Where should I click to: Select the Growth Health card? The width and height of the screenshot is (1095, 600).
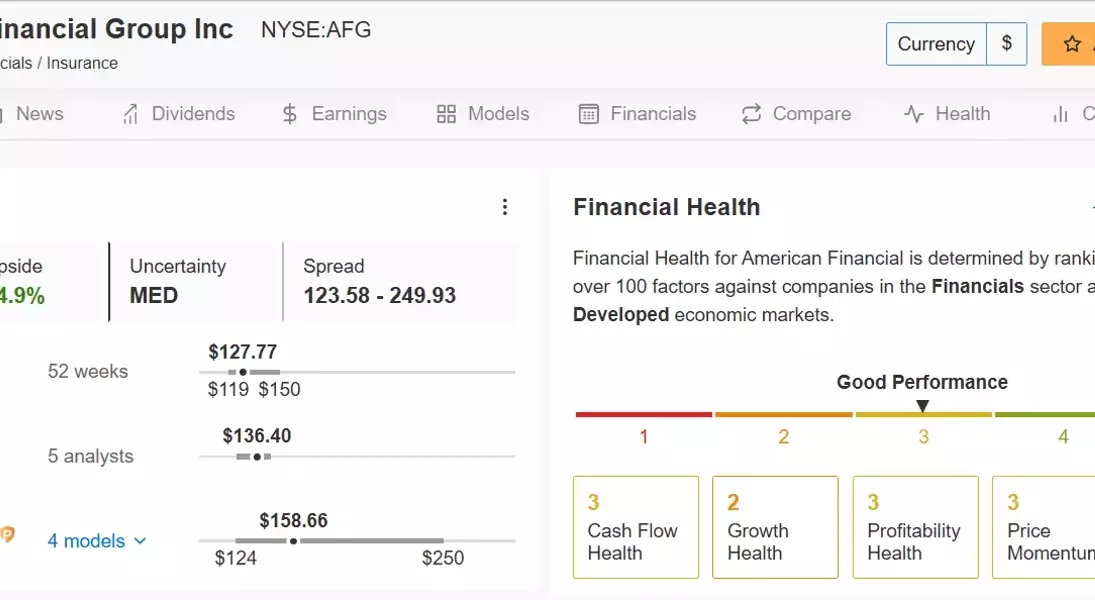[775, 527]
